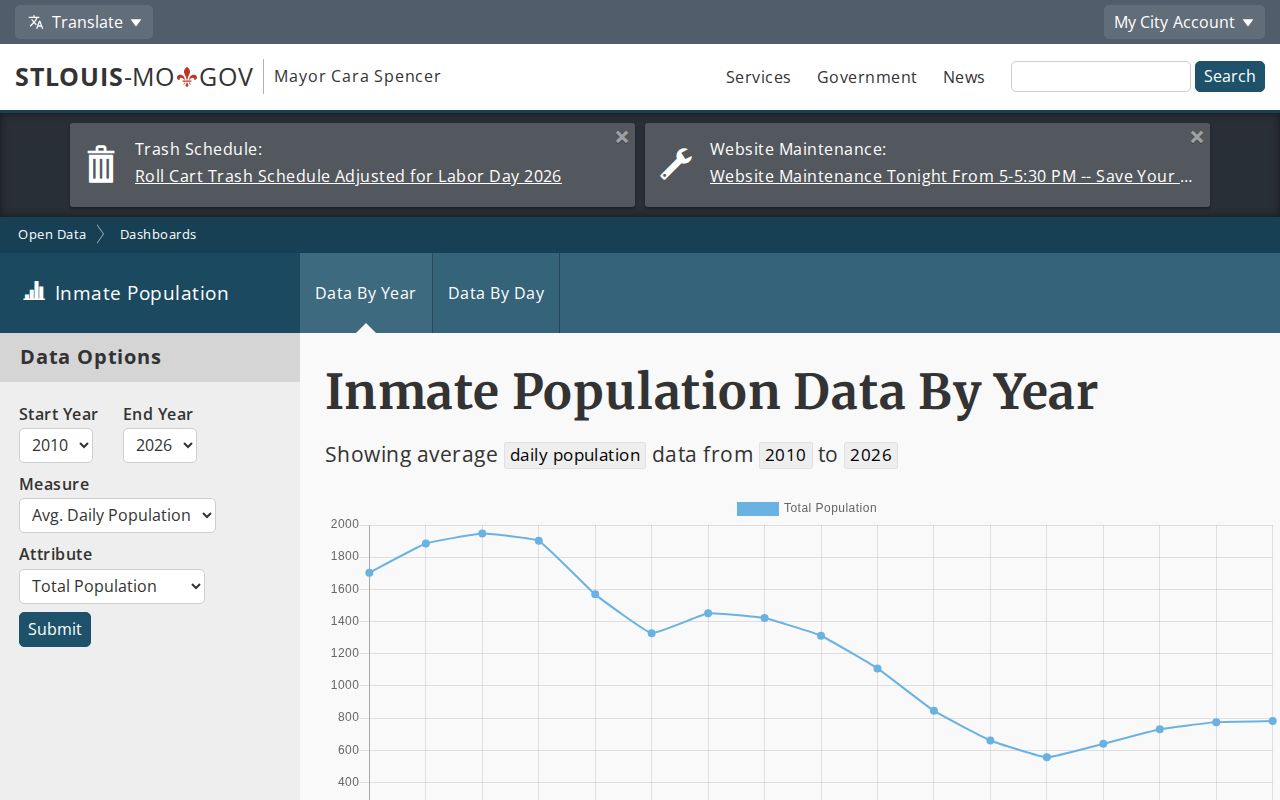Open the News menu
Image resolution: width=1280 pixels, height=800 pixels.
[964, 77]
